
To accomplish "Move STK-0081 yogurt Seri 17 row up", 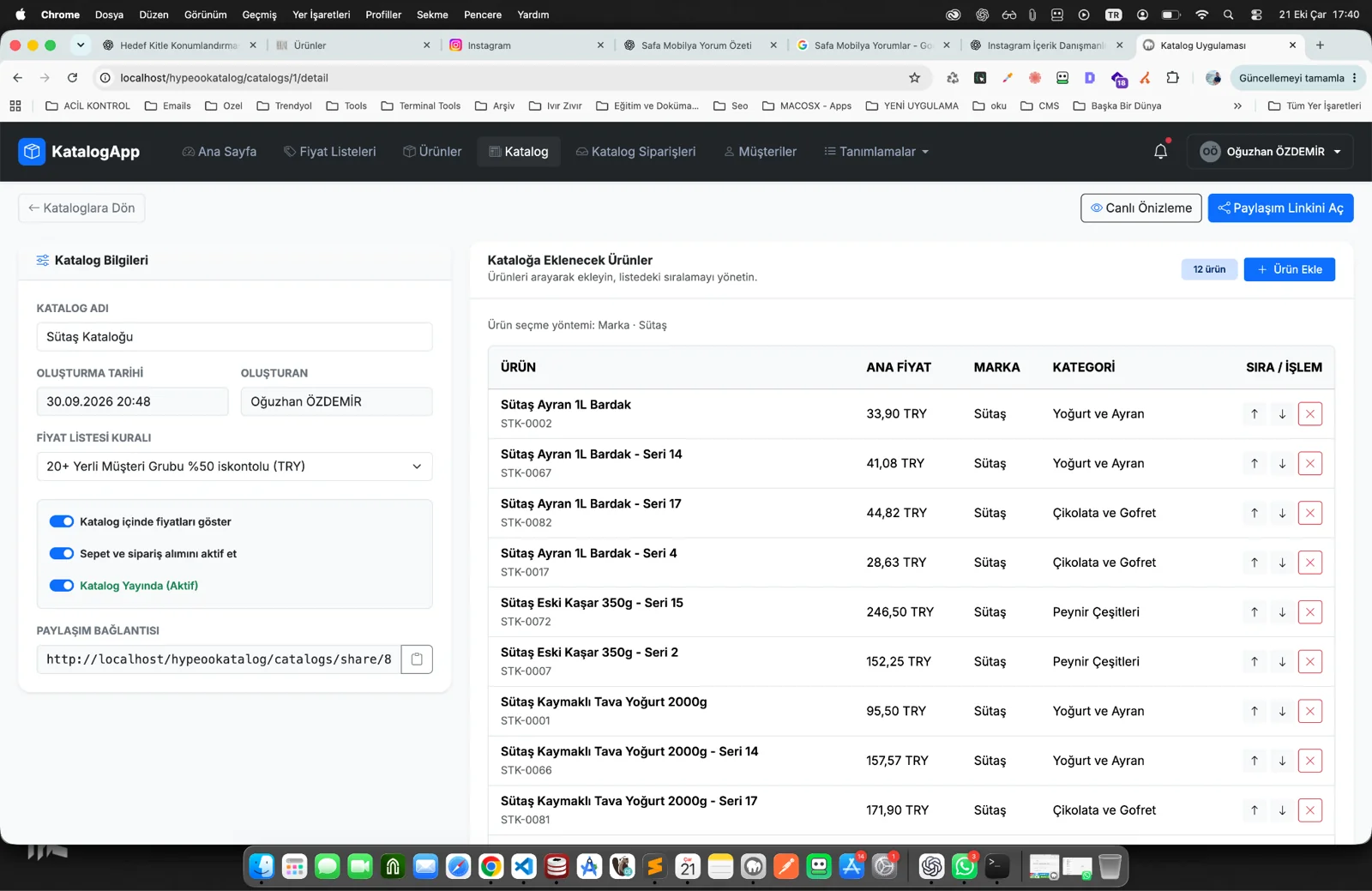I will (1255, 810).
